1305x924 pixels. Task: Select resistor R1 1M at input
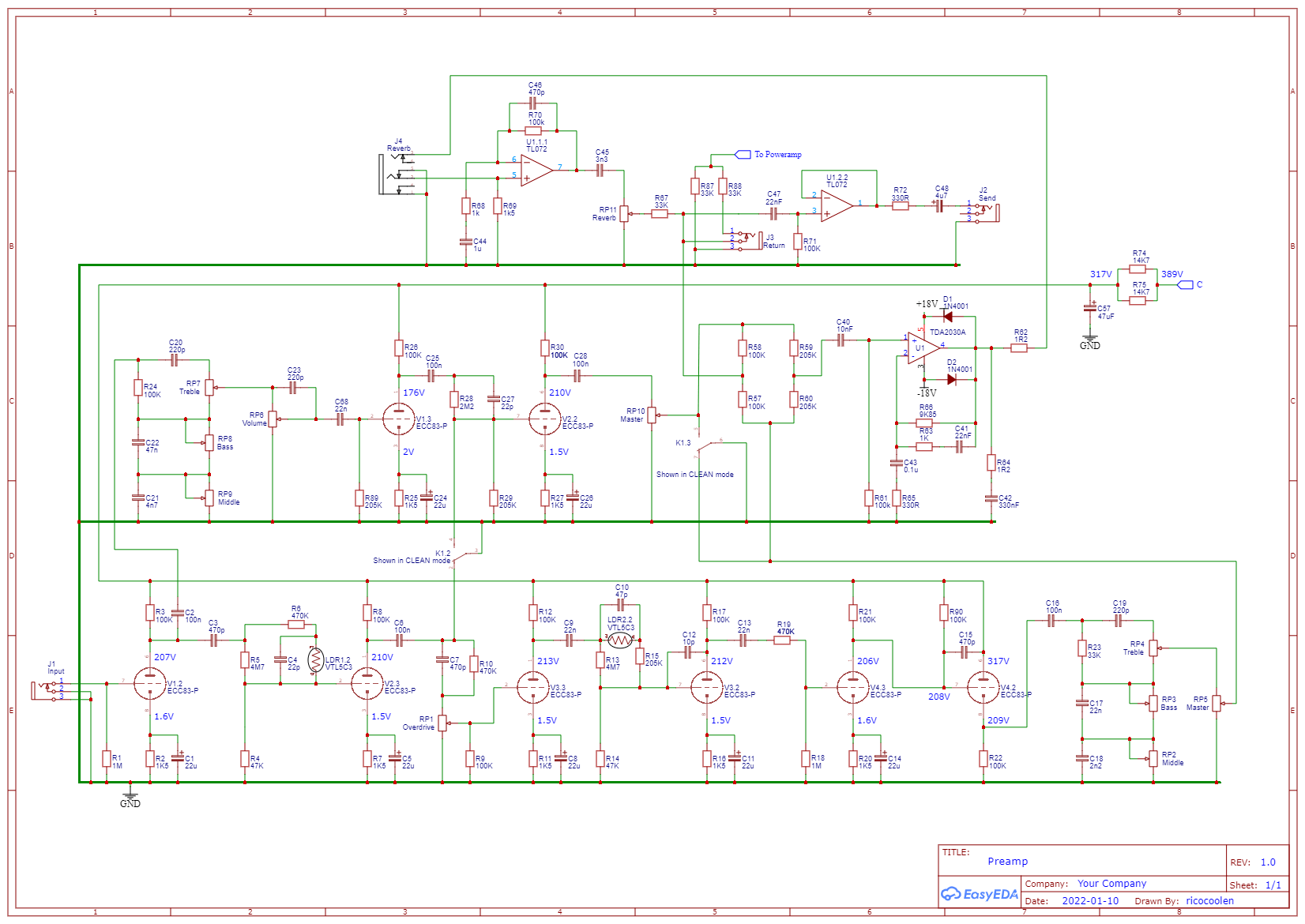coord(107,759)
